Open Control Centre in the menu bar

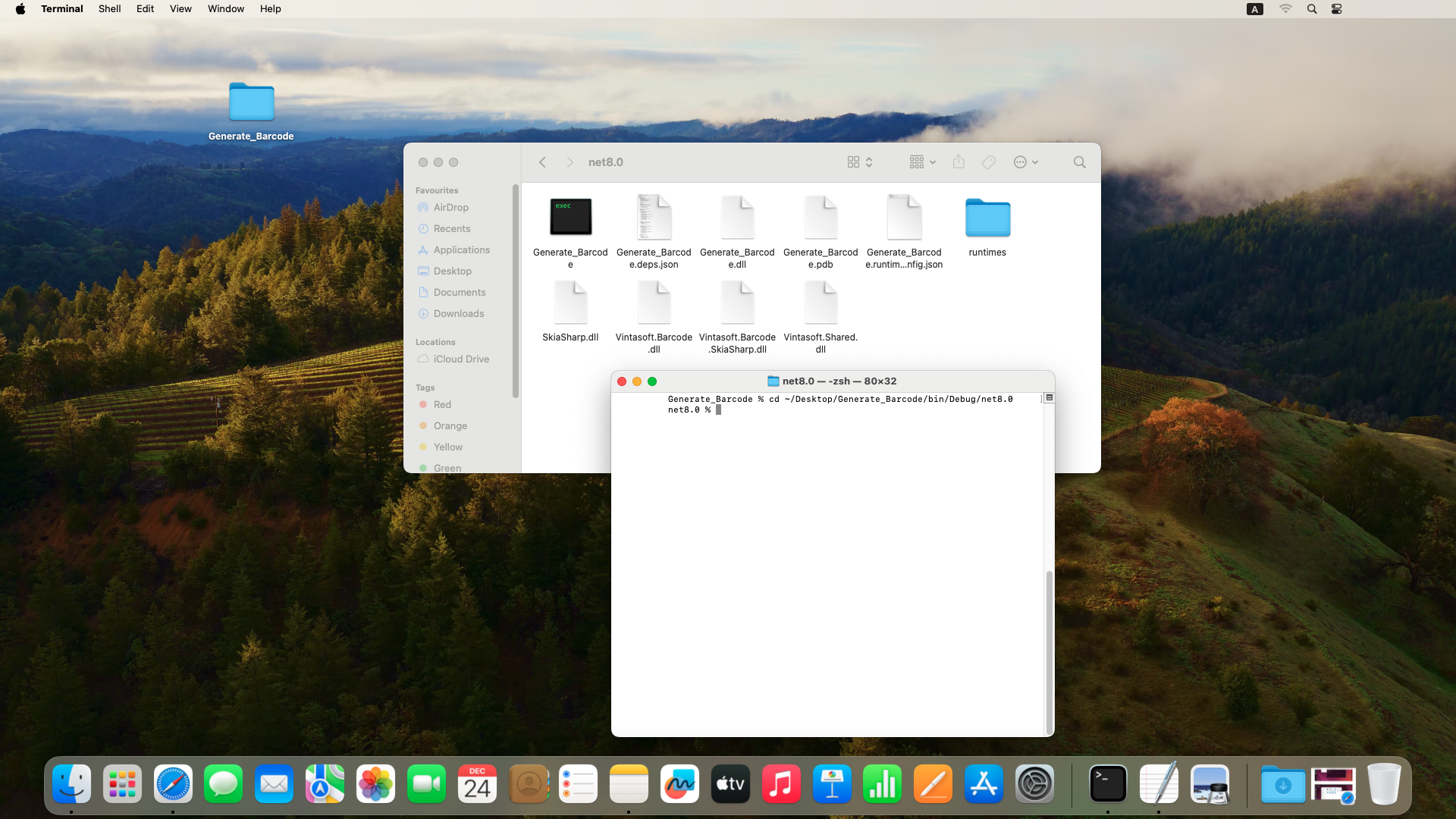[x=1337, y=9]
